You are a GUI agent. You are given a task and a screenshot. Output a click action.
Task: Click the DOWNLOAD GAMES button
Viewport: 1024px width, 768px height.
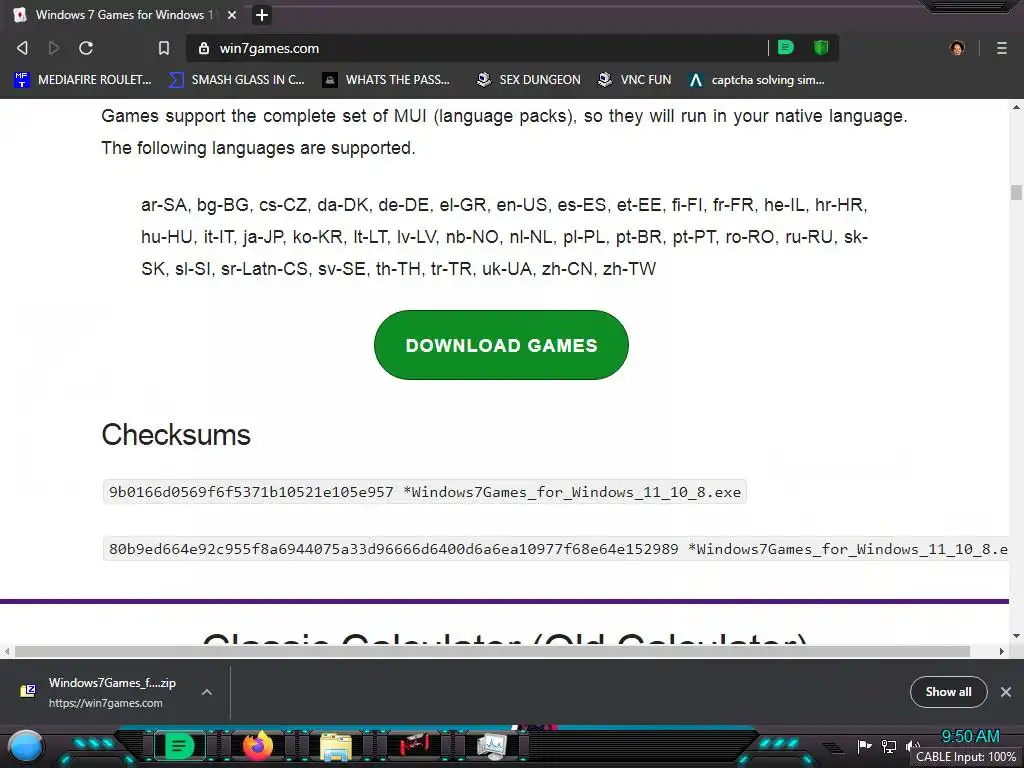point(501,345)
